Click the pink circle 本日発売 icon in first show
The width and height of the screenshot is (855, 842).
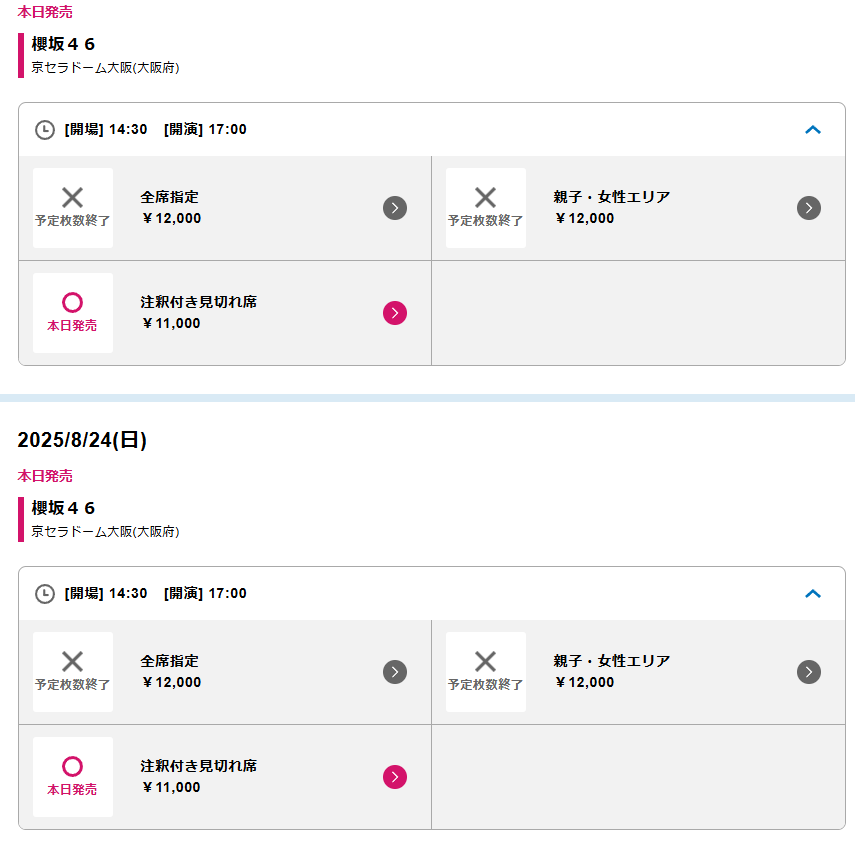click(x=73, y=313)
